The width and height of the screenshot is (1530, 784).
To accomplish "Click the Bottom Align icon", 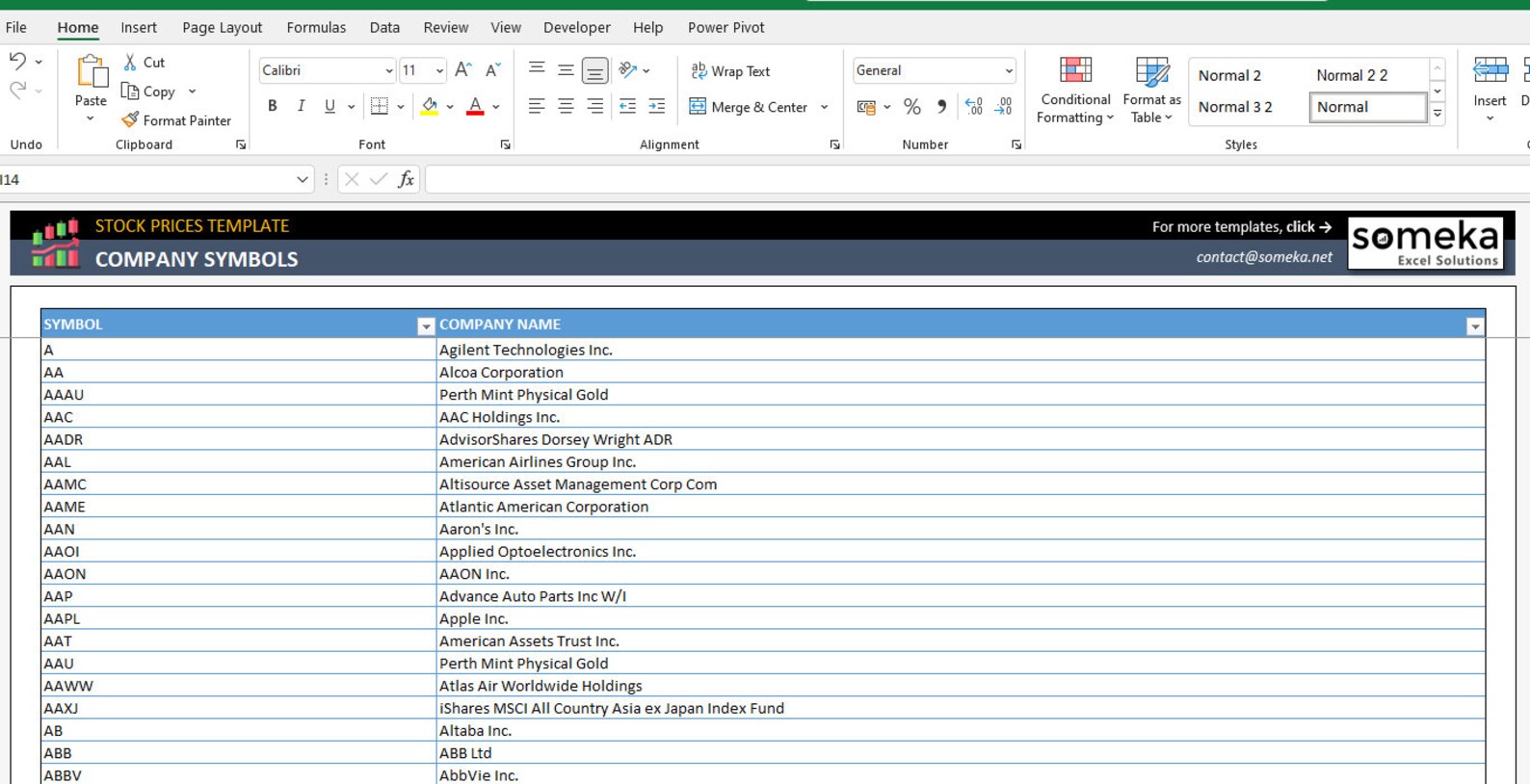I will pos(595,70).
